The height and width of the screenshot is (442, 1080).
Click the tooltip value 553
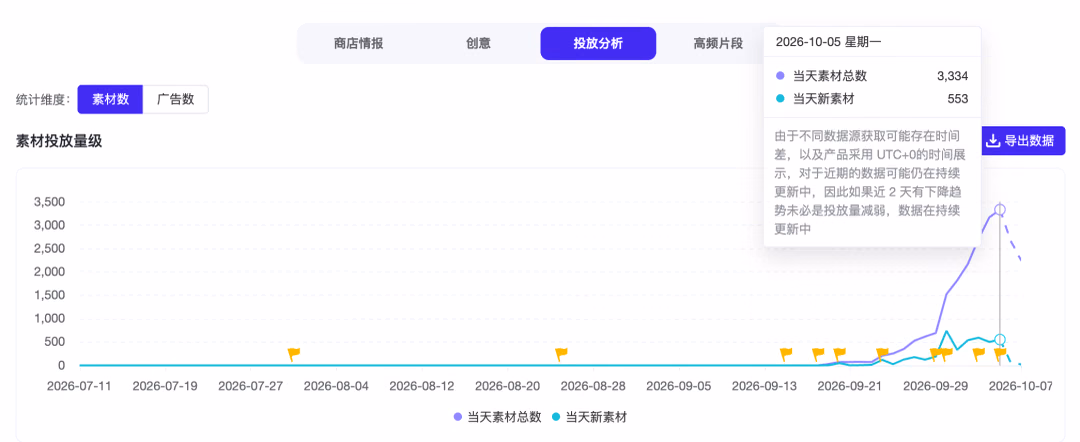point(958,98)
